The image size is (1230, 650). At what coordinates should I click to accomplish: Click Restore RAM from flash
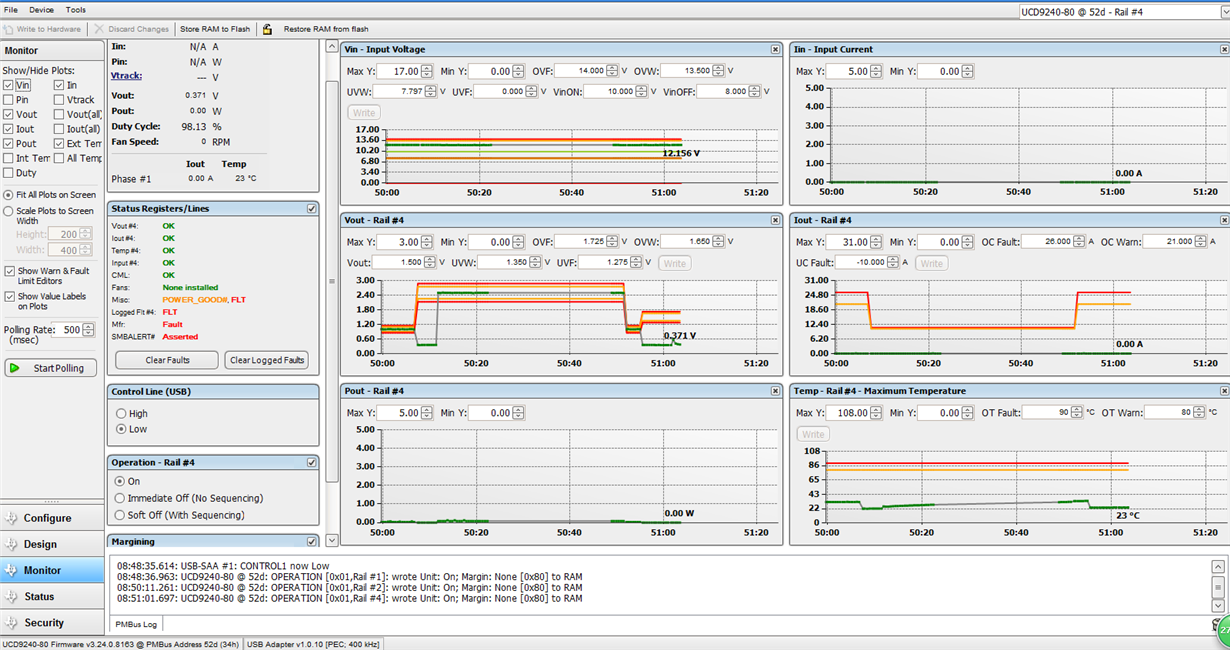pos(326,29)
